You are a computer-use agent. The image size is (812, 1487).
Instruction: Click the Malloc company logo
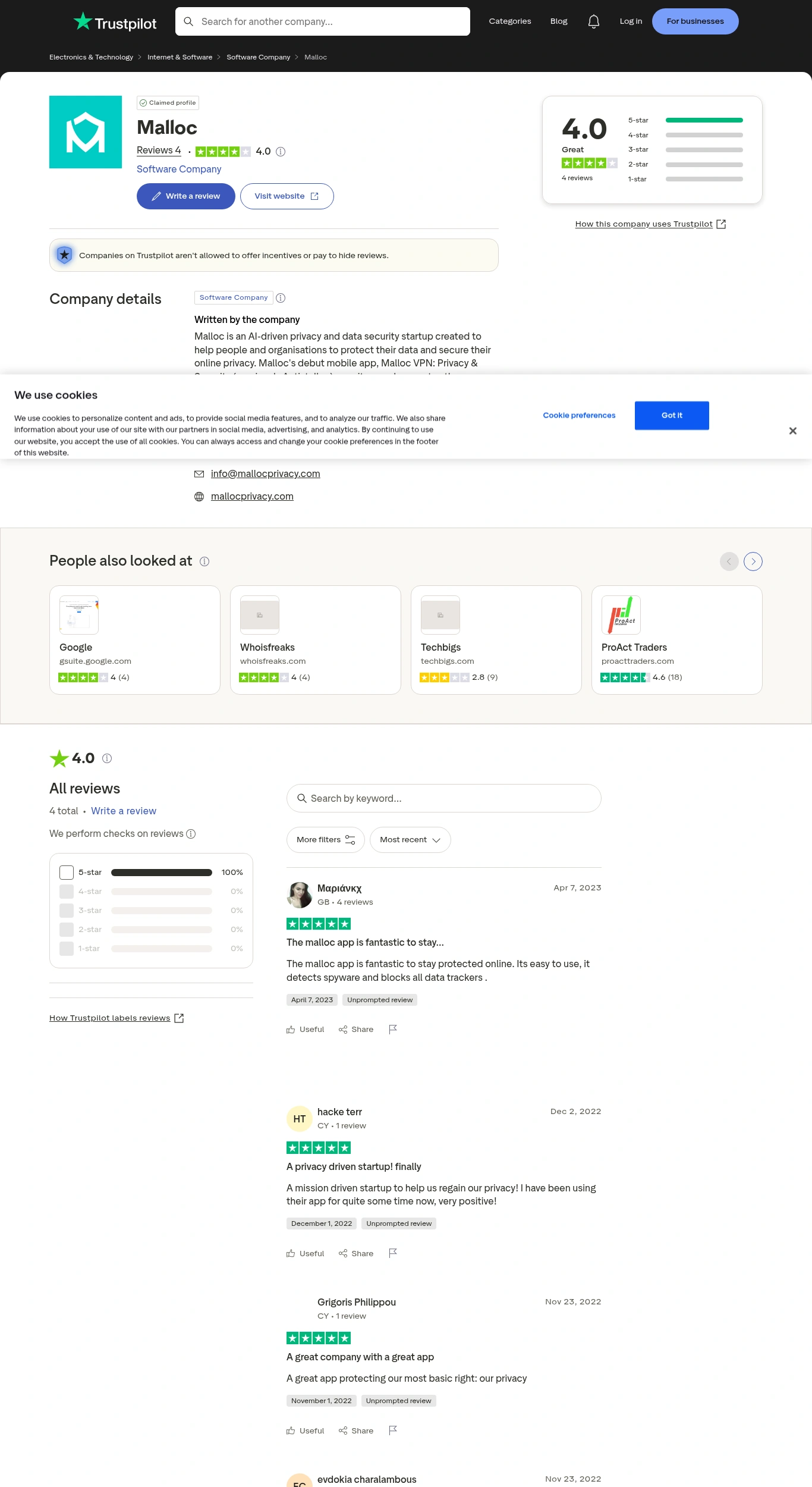(86, 132)
